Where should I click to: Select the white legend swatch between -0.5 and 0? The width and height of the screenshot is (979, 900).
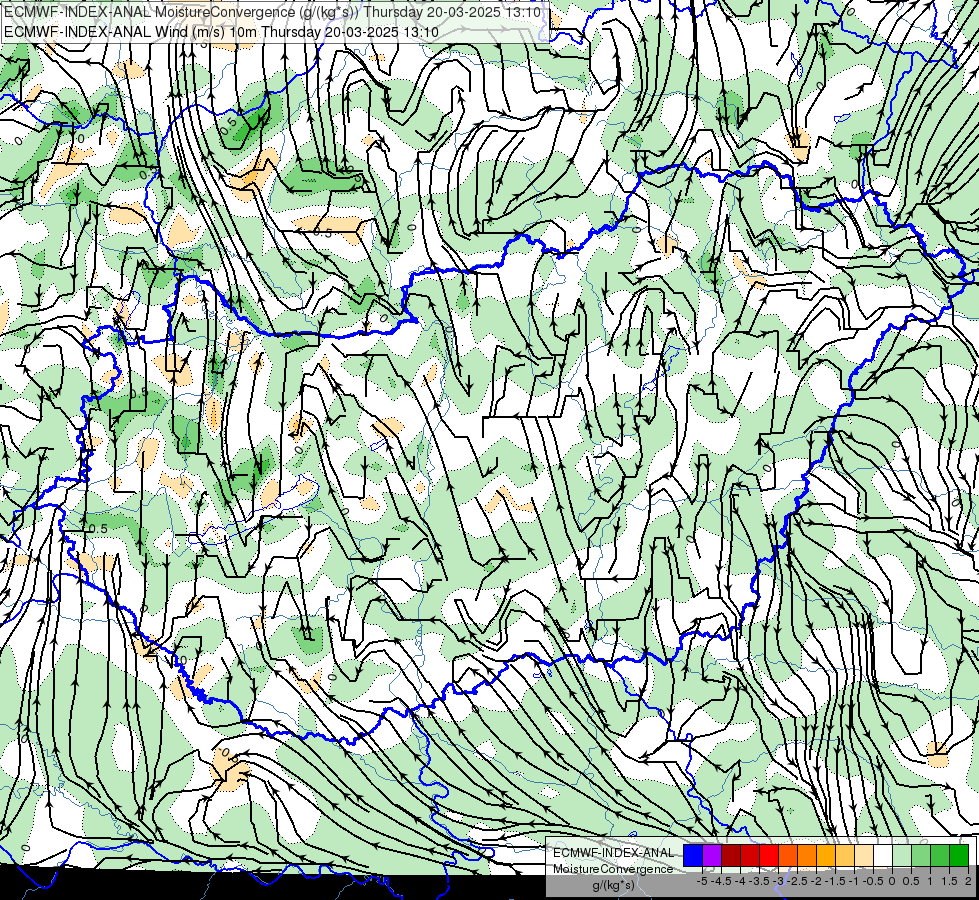883,855
